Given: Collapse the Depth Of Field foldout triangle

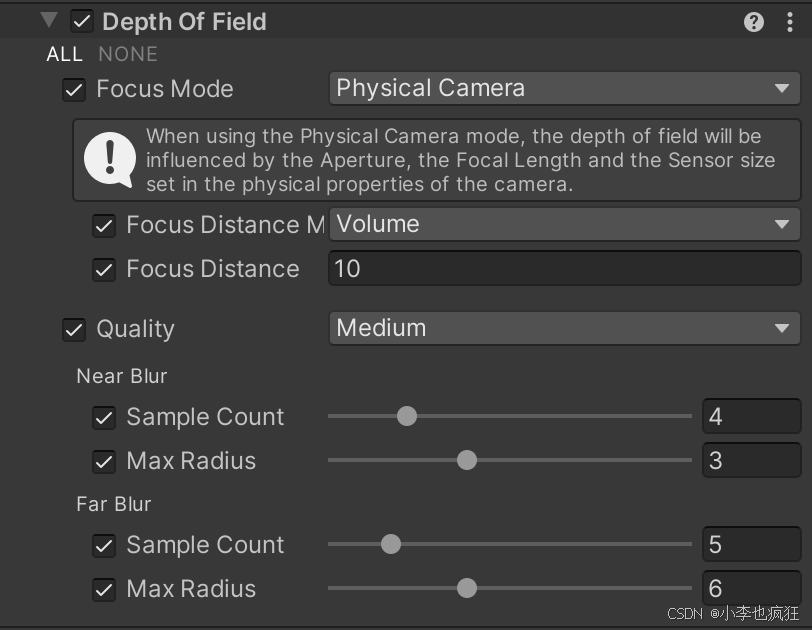Looking at the screenshot, I should click(x=47, y=20).
